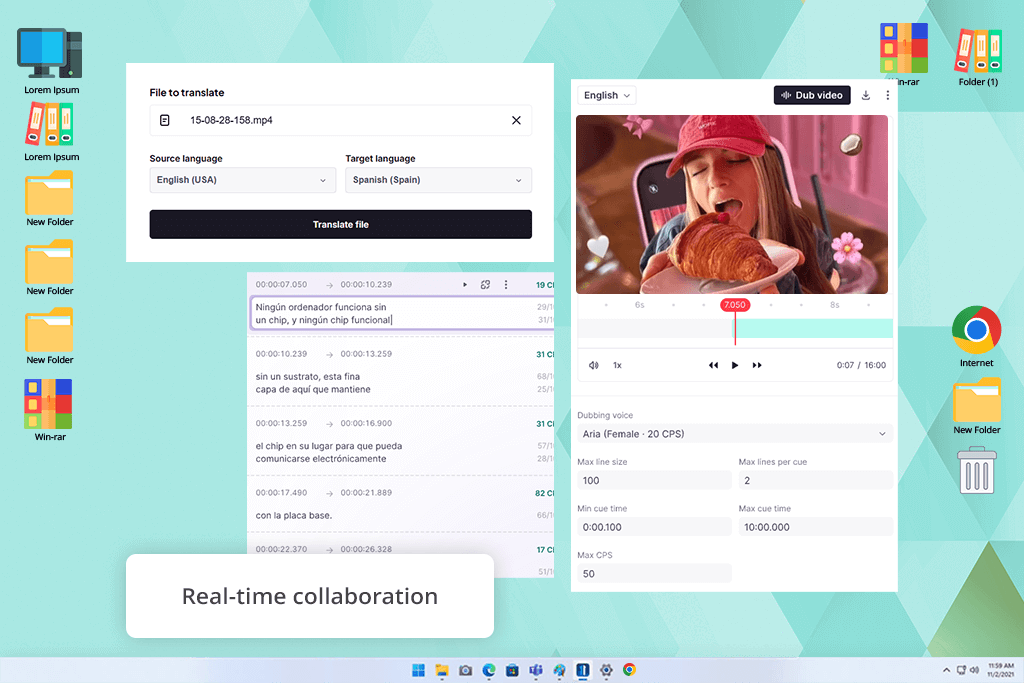Open the Camera app from the taskbar
The height and width of the screenshot is (683, 1024).
(x=466, y=670)
